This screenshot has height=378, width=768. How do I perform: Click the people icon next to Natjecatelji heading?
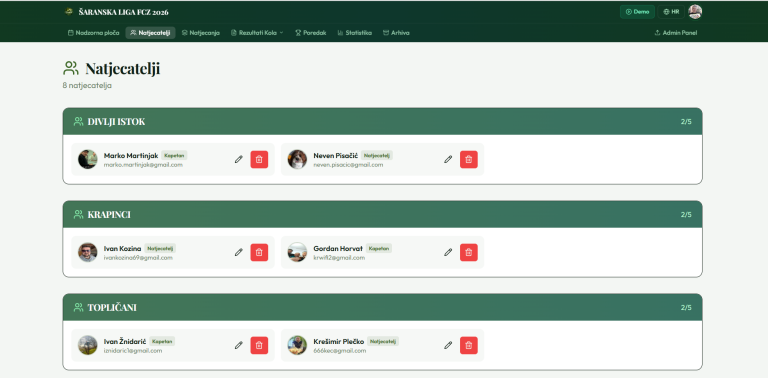click(x=71, y=68)
